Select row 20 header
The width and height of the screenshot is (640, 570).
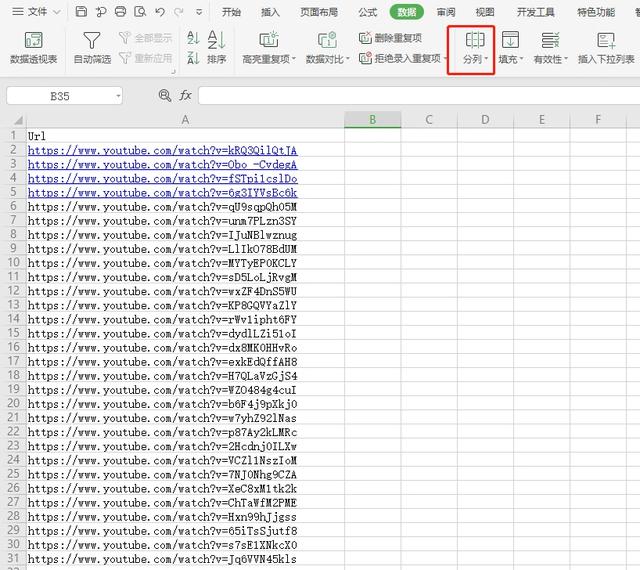pyautogui.click(x=13, y=403)
